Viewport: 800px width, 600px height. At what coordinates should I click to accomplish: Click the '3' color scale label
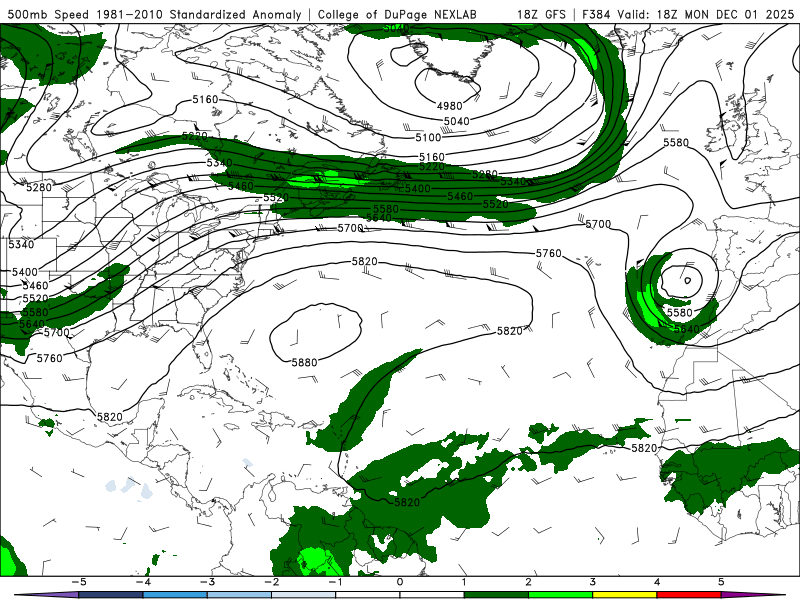tap(592, 582)
